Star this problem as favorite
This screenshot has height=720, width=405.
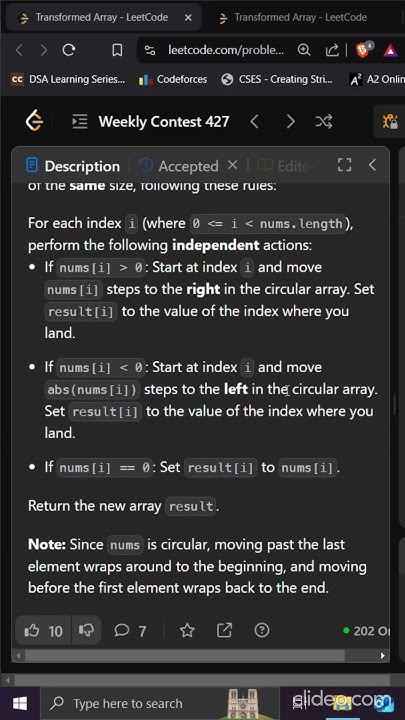[187, 631]
